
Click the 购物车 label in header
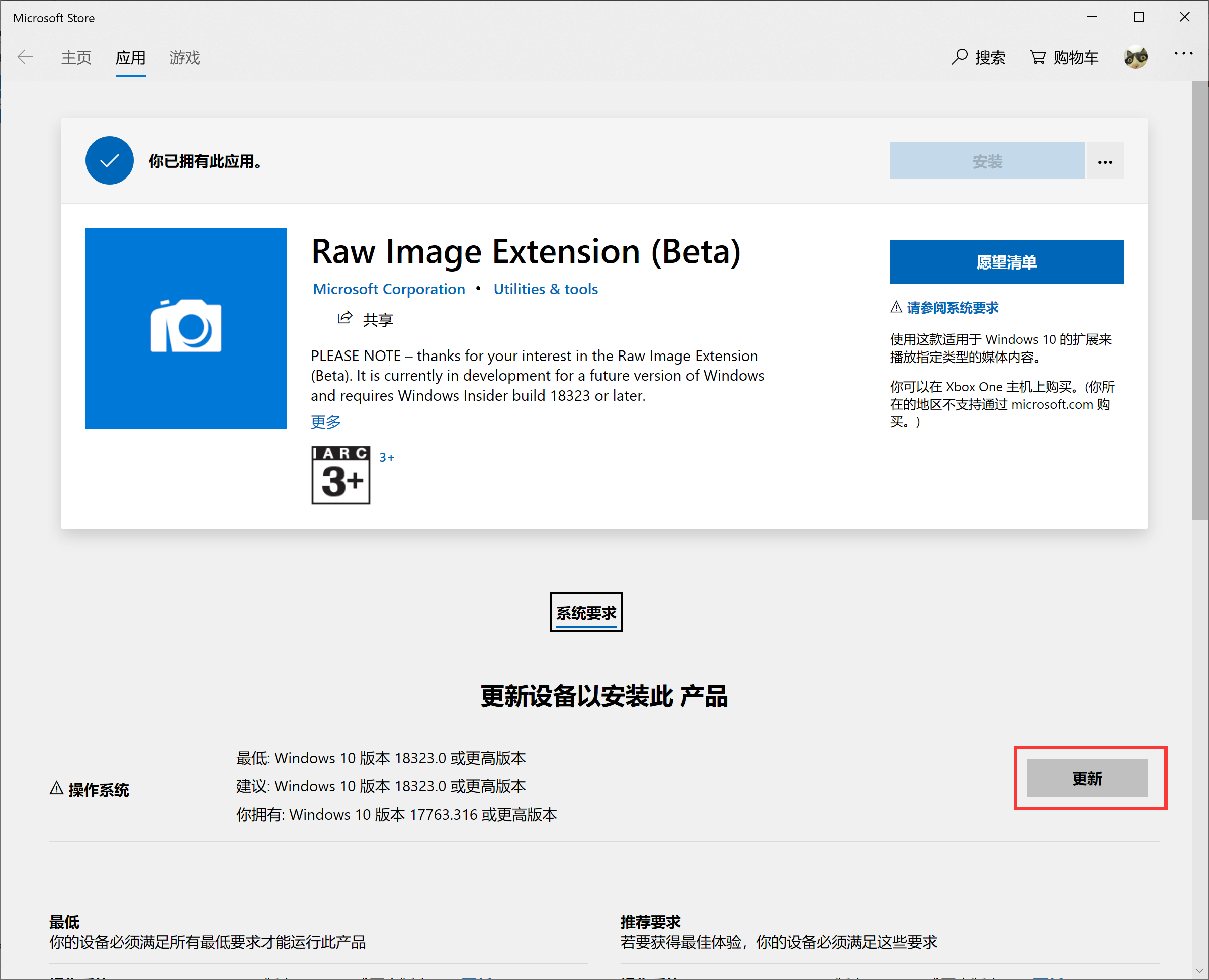1076,58
